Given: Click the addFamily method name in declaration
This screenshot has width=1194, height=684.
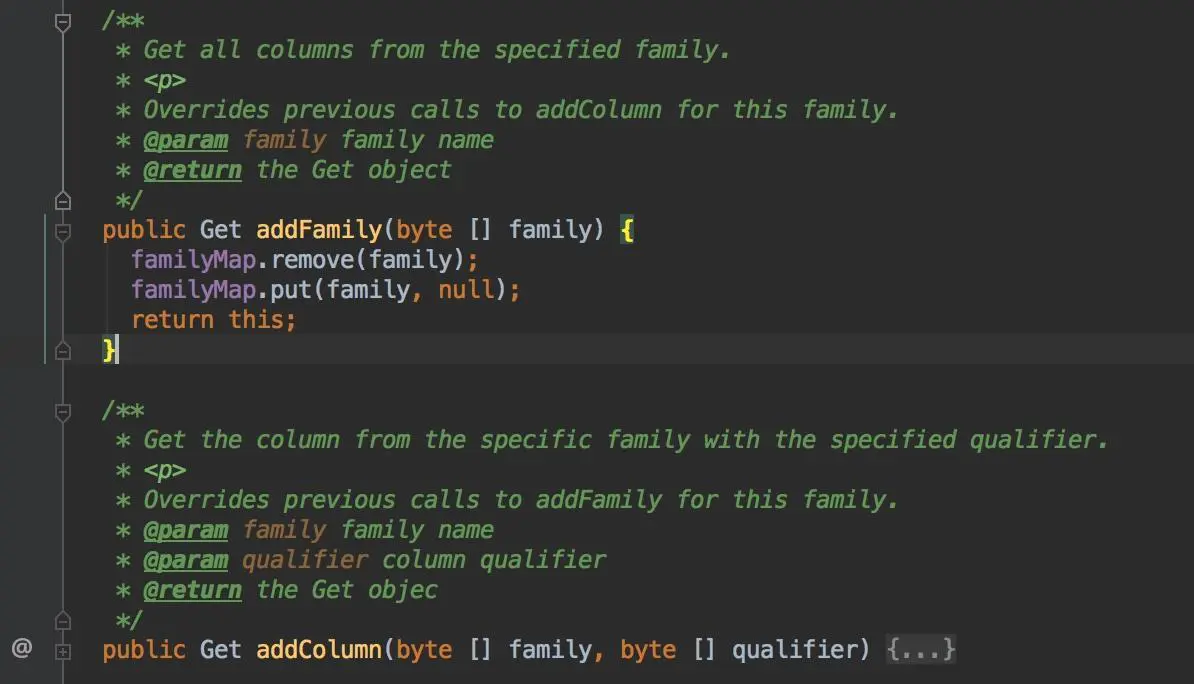Looking at the screenshot, I should tap(319, 230).
